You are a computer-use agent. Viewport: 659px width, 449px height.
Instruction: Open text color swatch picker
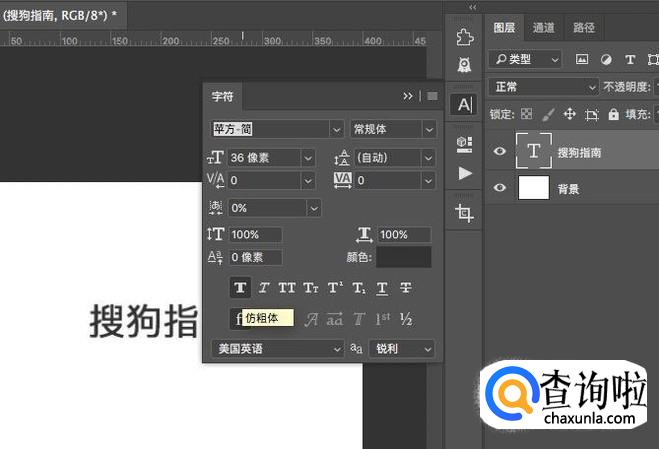[x=403, y=257]
